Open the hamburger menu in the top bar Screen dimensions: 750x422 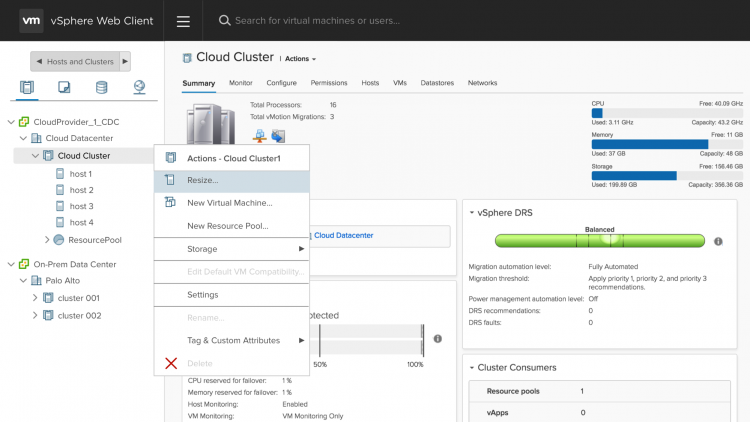point(183,21)
